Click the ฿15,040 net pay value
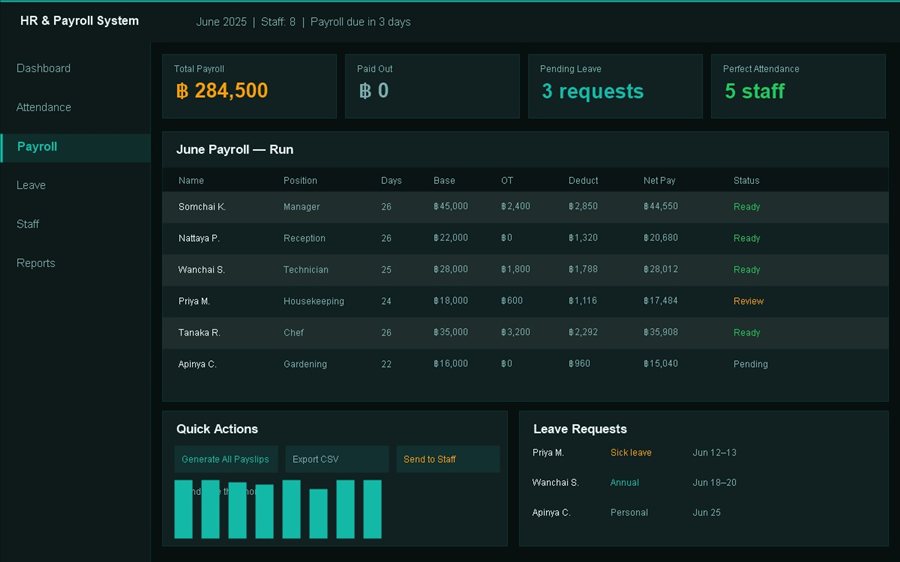Screen dimensions: 900x562 pos(661,364)
